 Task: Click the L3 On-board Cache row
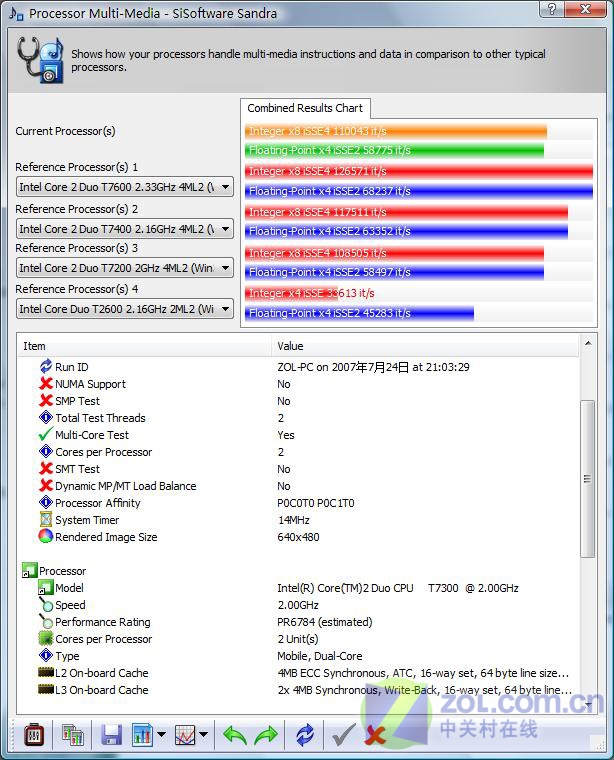coord(299,690)
